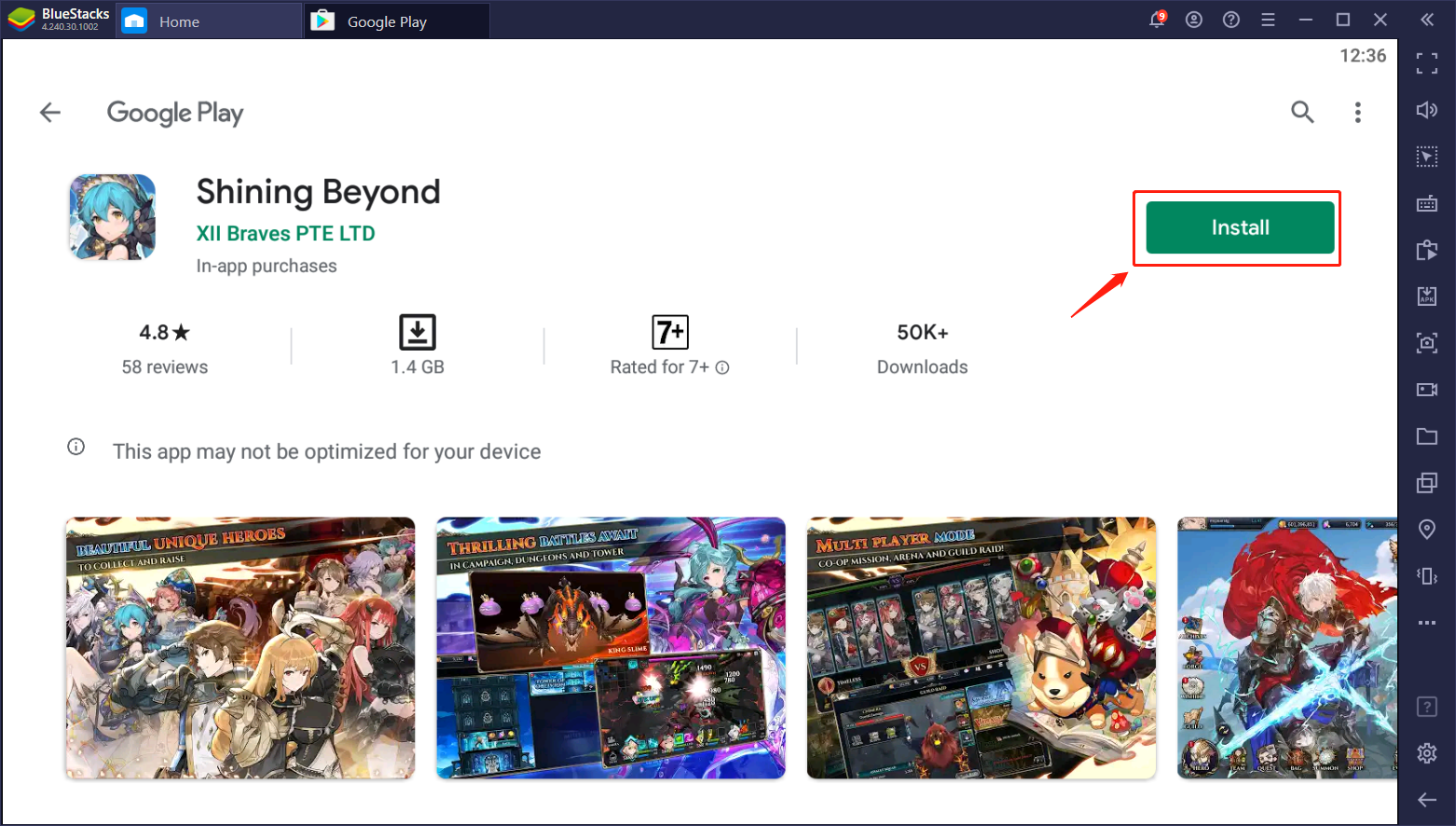Open the BlueStacks hamburger menu
The height and width of the screenshot is (826, 1456).
tap(1268, 20)
